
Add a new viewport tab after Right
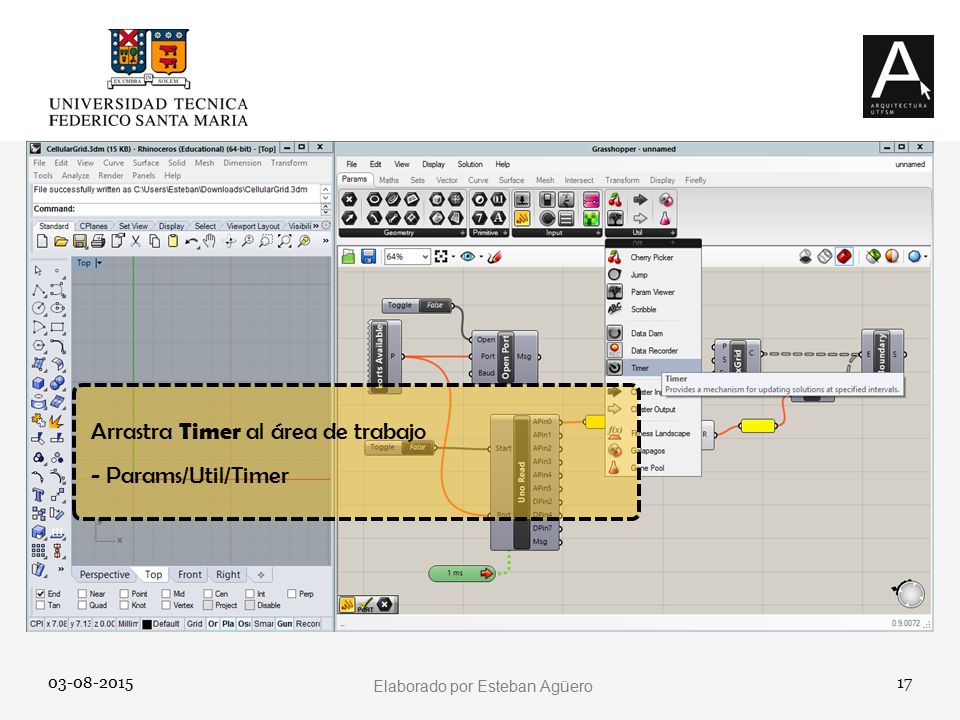click(x=261, y=575)
